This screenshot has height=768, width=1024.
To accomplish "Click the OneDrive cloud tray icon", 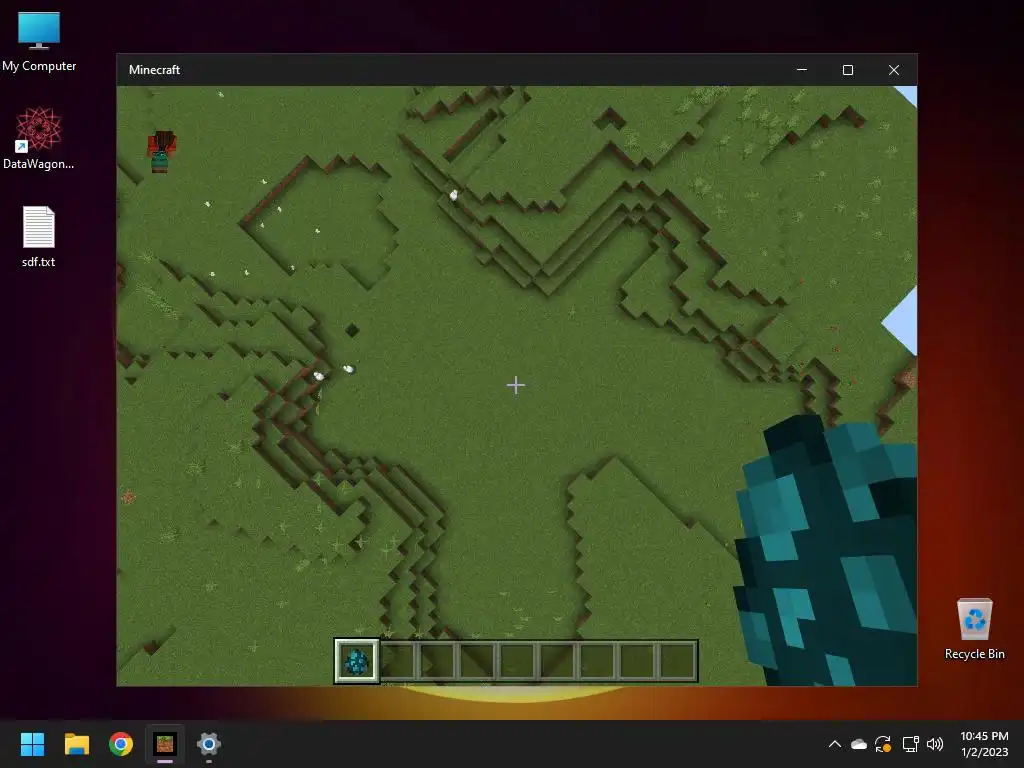I will point(859,744).
